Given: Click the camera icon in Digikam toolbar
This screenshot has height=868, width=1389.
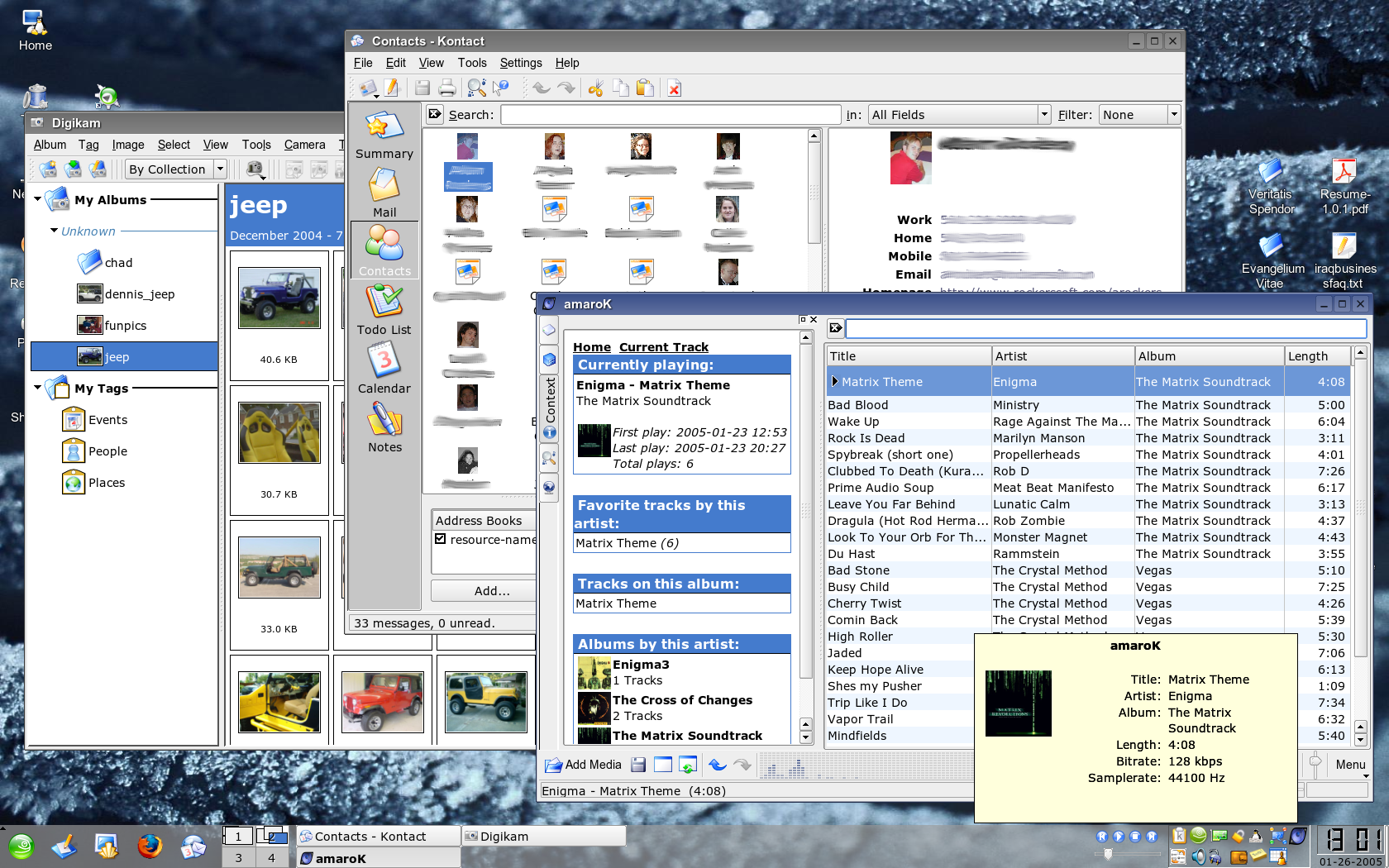Looking at the screenshot, I should click(x=255, y=169).
